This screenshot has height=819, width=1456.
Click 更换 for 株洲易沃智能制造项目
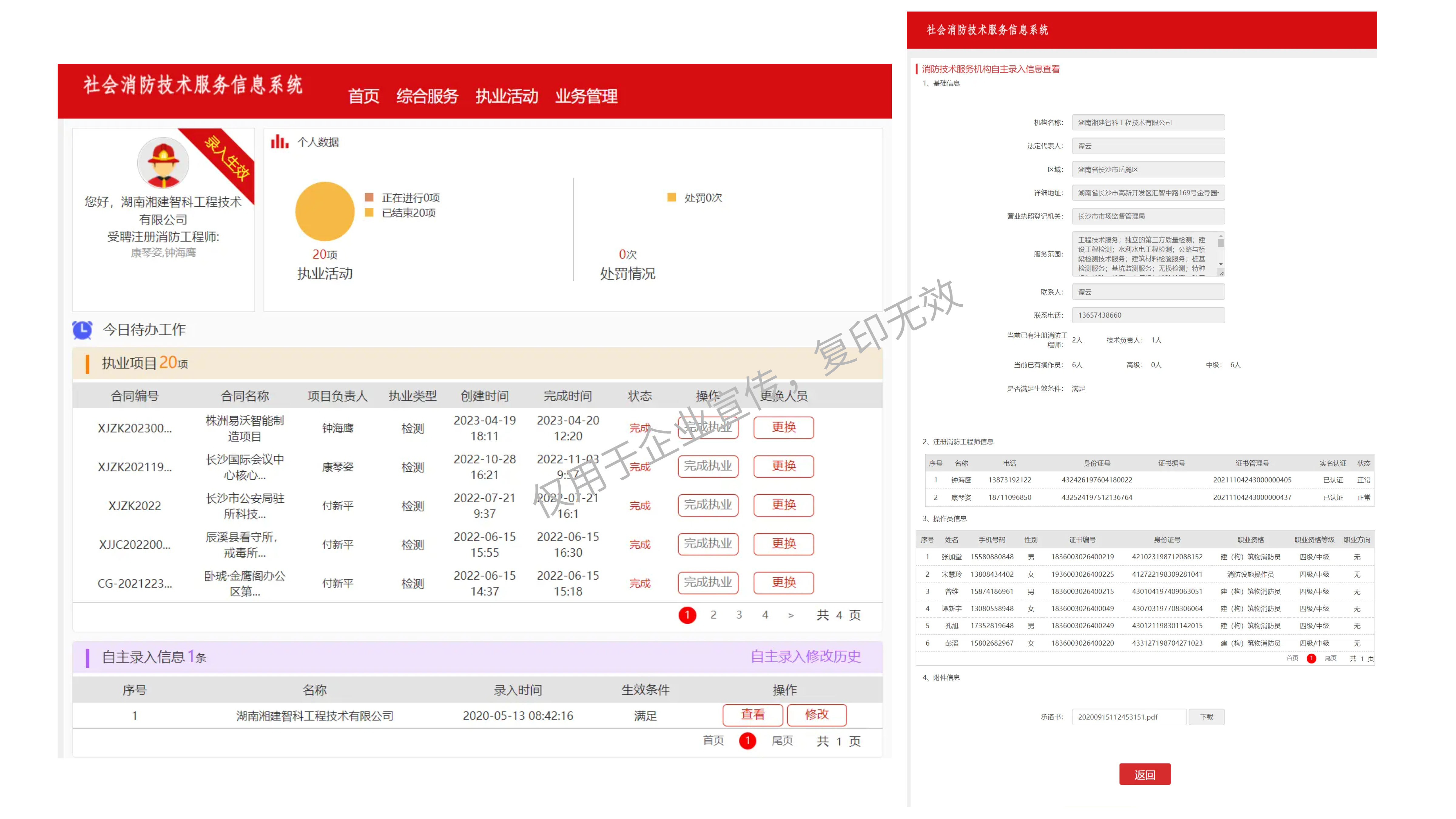pos(784,427)
